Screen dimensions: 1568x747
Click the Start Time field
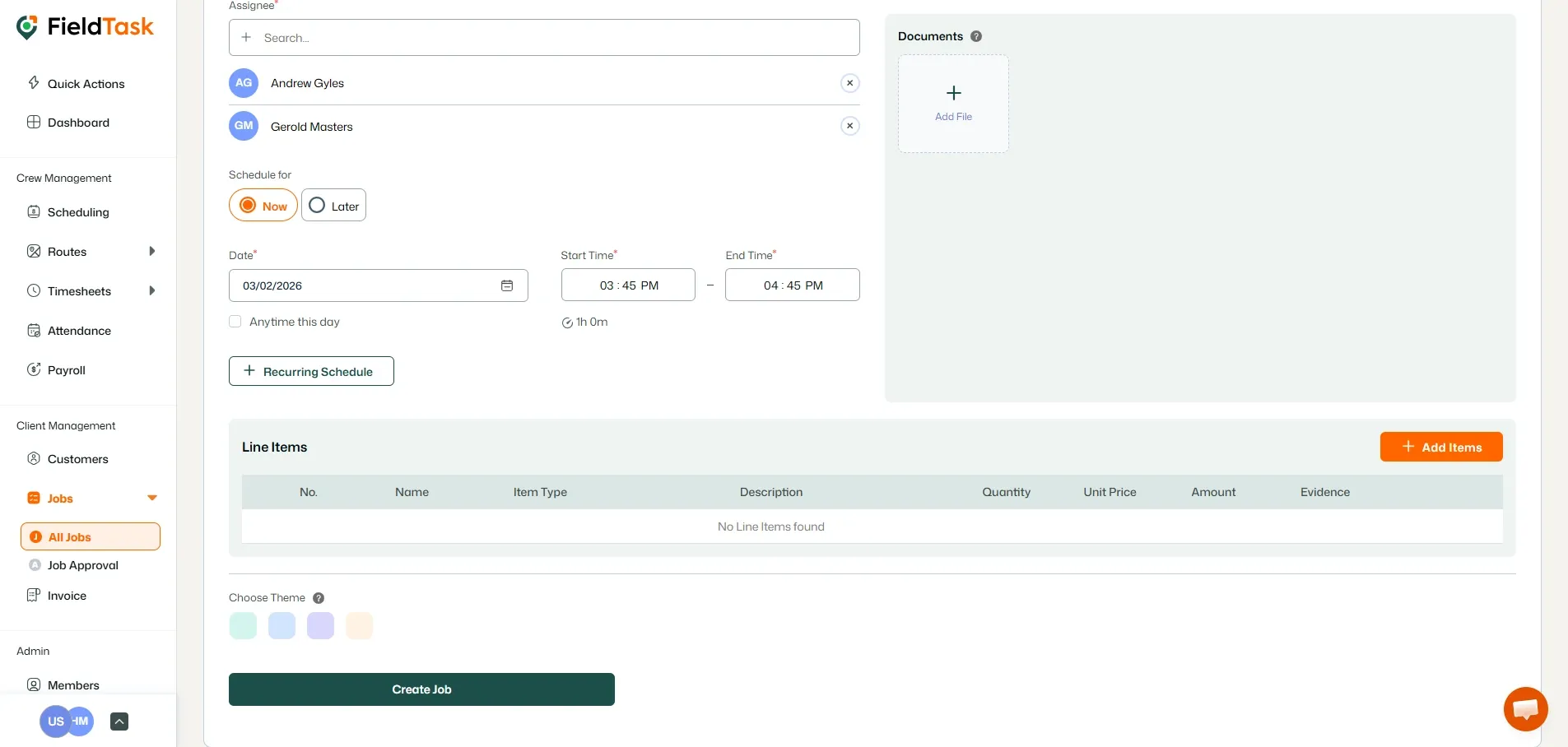[628, 285]
